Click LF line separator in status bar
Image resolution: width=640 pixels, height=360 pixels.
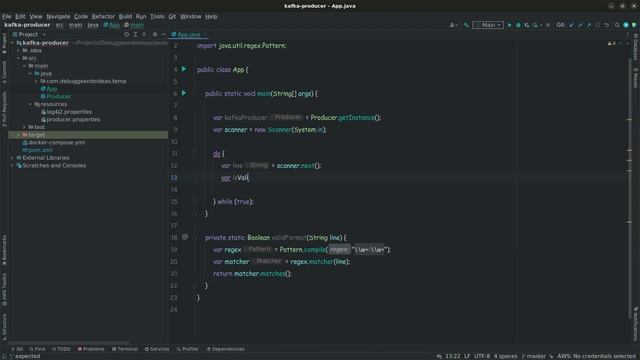point(467,356)
